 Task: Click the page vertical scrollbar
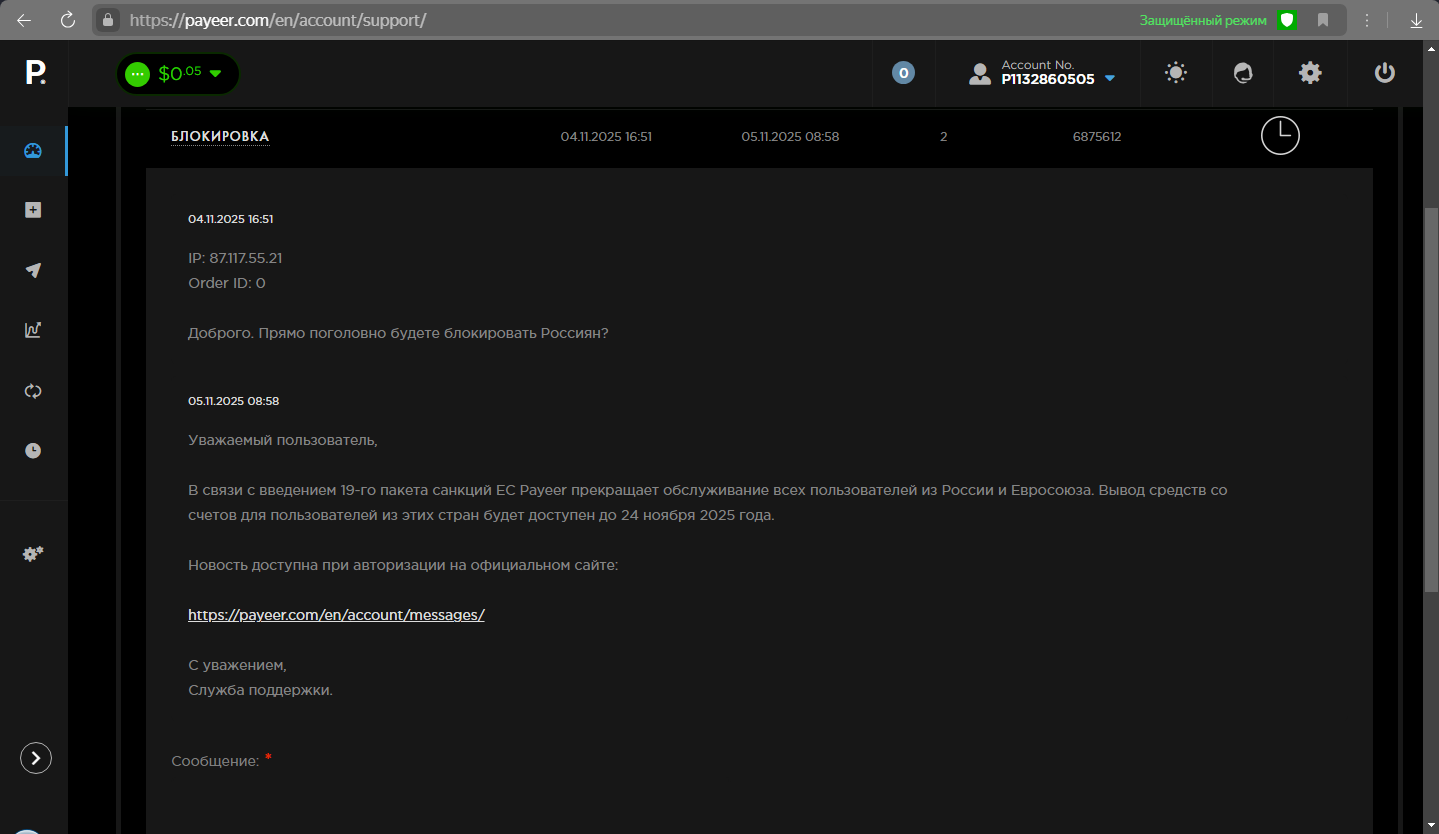pos(1430,400)
